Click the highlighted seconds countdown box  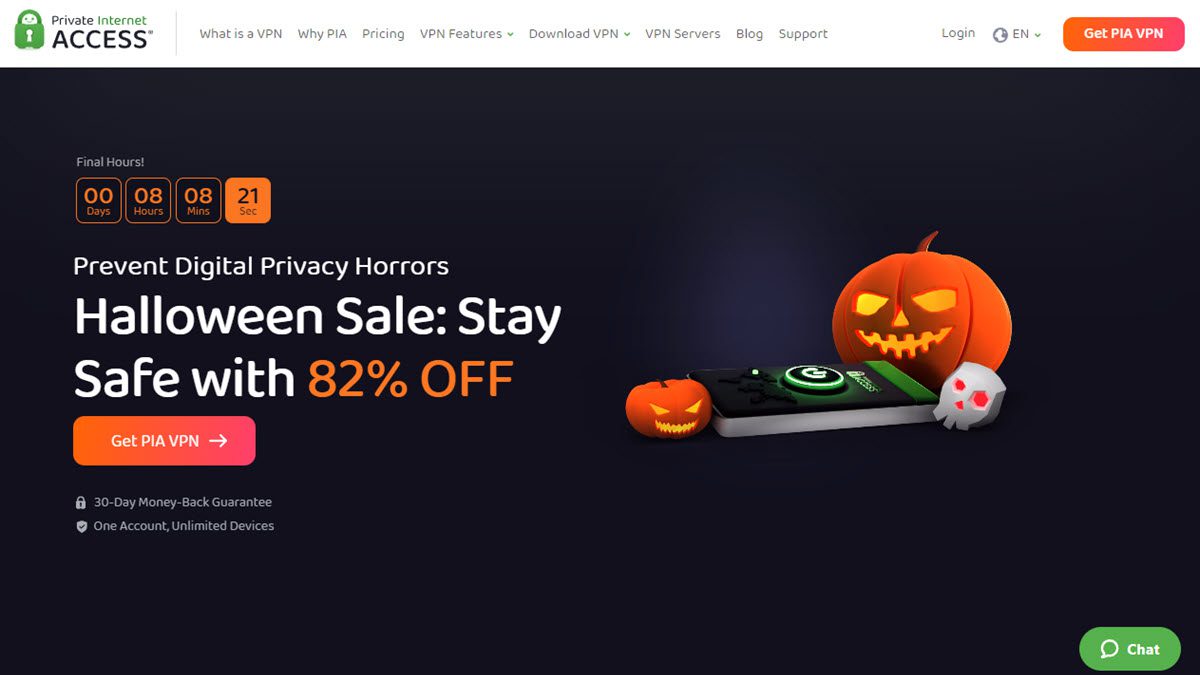(x=248, y=201)
